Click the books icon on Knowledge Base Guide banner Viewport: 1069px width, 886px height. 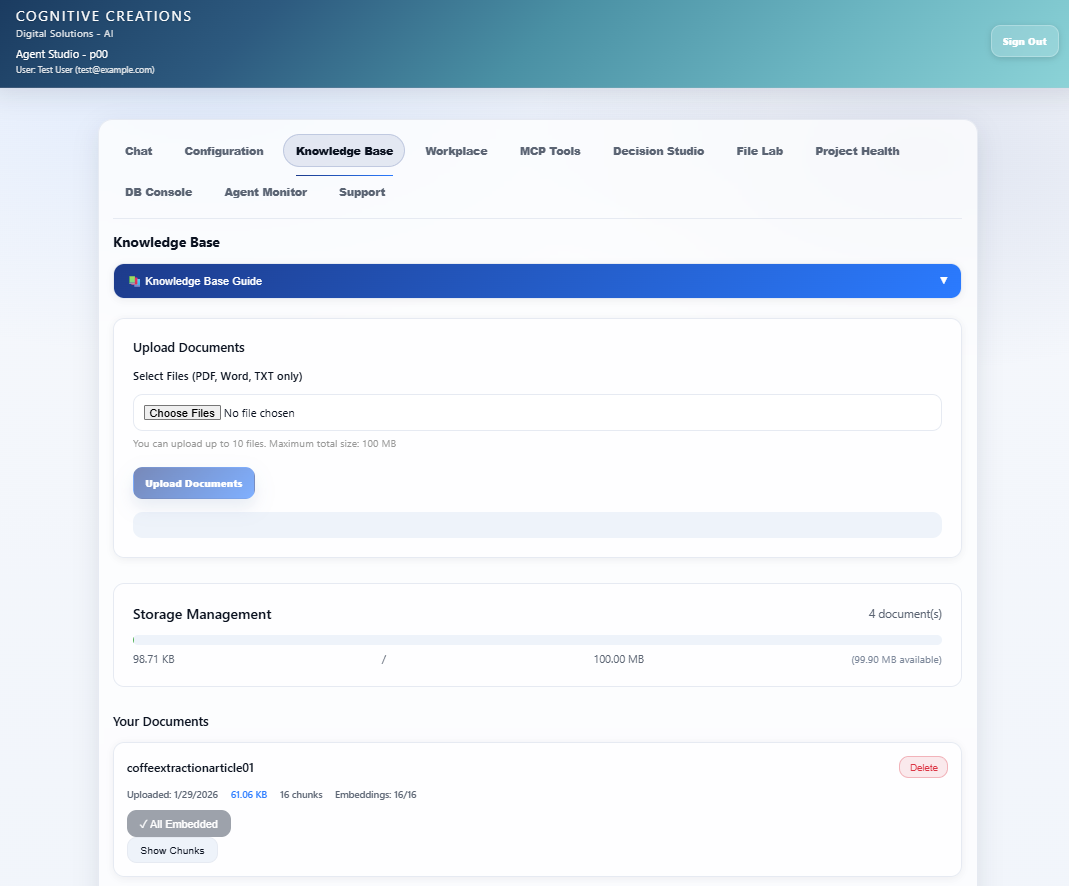coord(133,281)
